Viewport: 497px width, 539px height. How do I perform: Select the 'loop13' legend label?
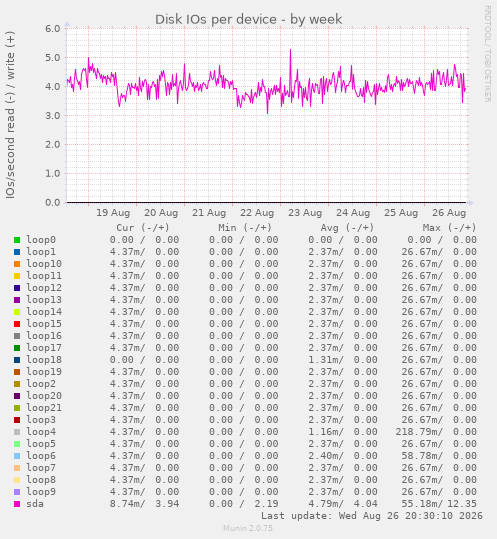[x=44, y=300]
